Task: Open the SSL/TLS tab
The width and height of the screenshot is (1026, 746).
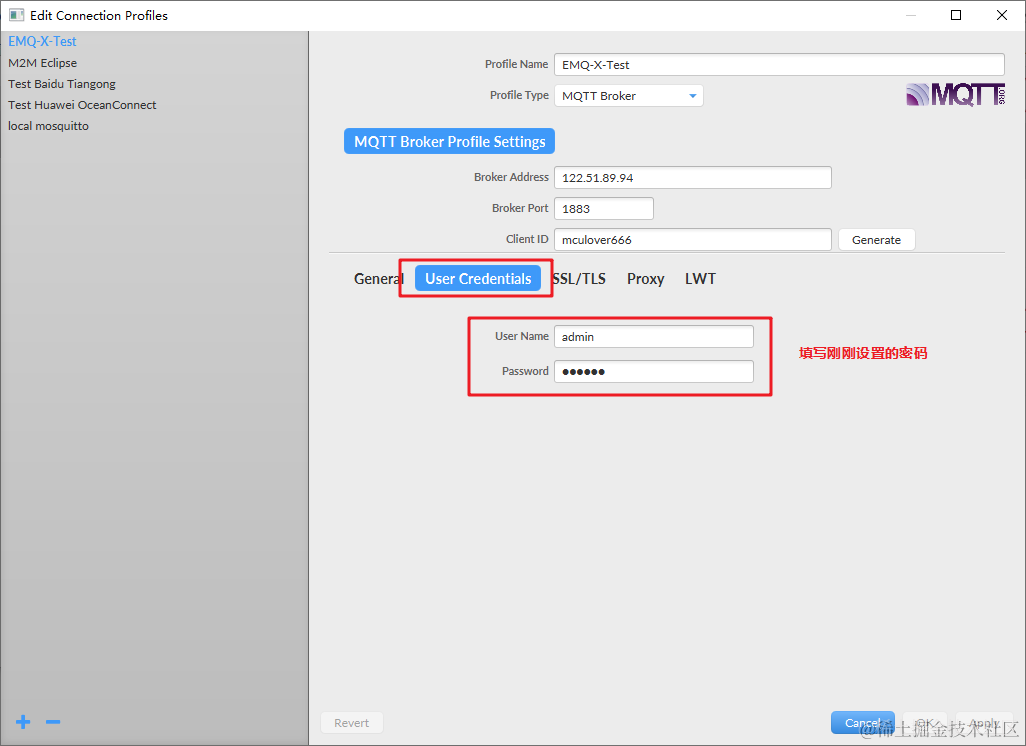Action: (579, 279)
